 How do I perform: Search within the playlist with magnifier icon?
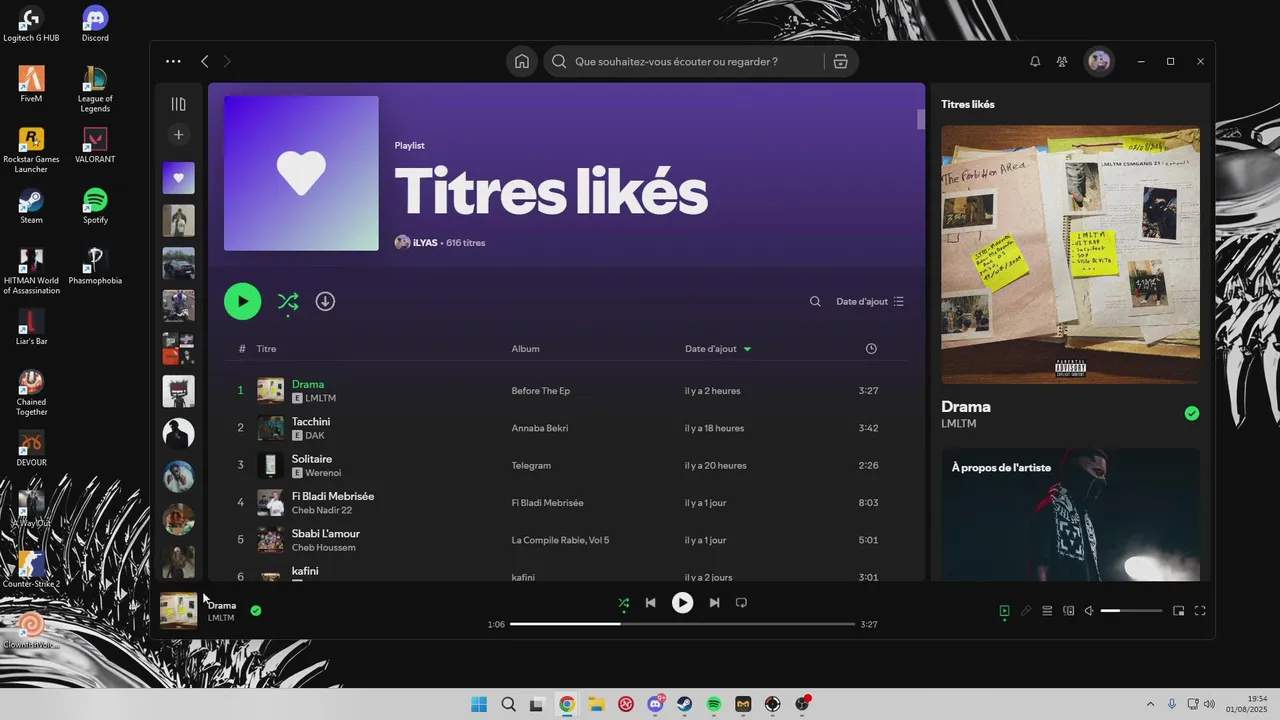pyautogui.click(x=815, y=301)
